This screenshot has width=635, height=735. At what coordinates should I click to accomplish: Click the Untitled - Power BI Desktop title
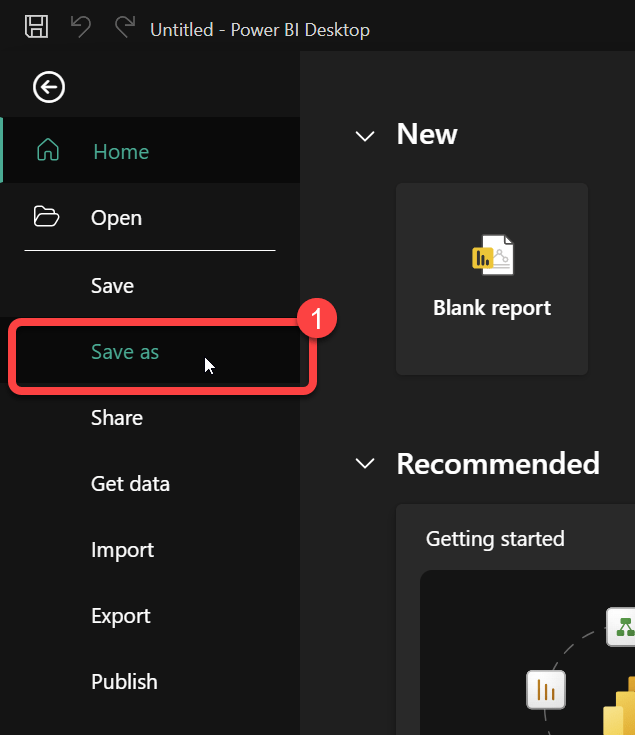[260, 30]
